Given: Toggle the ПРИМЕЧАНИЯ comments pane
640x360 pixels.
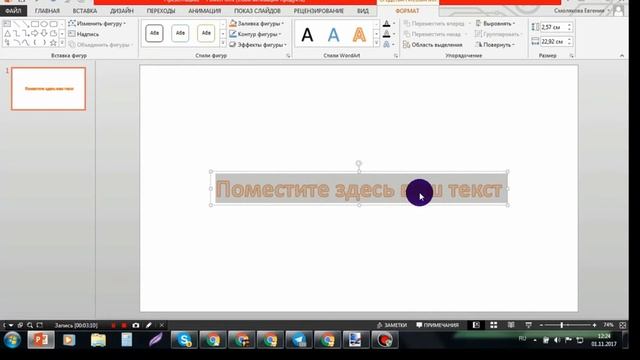Looking at the screenshot, I should (x=437, y=325).
